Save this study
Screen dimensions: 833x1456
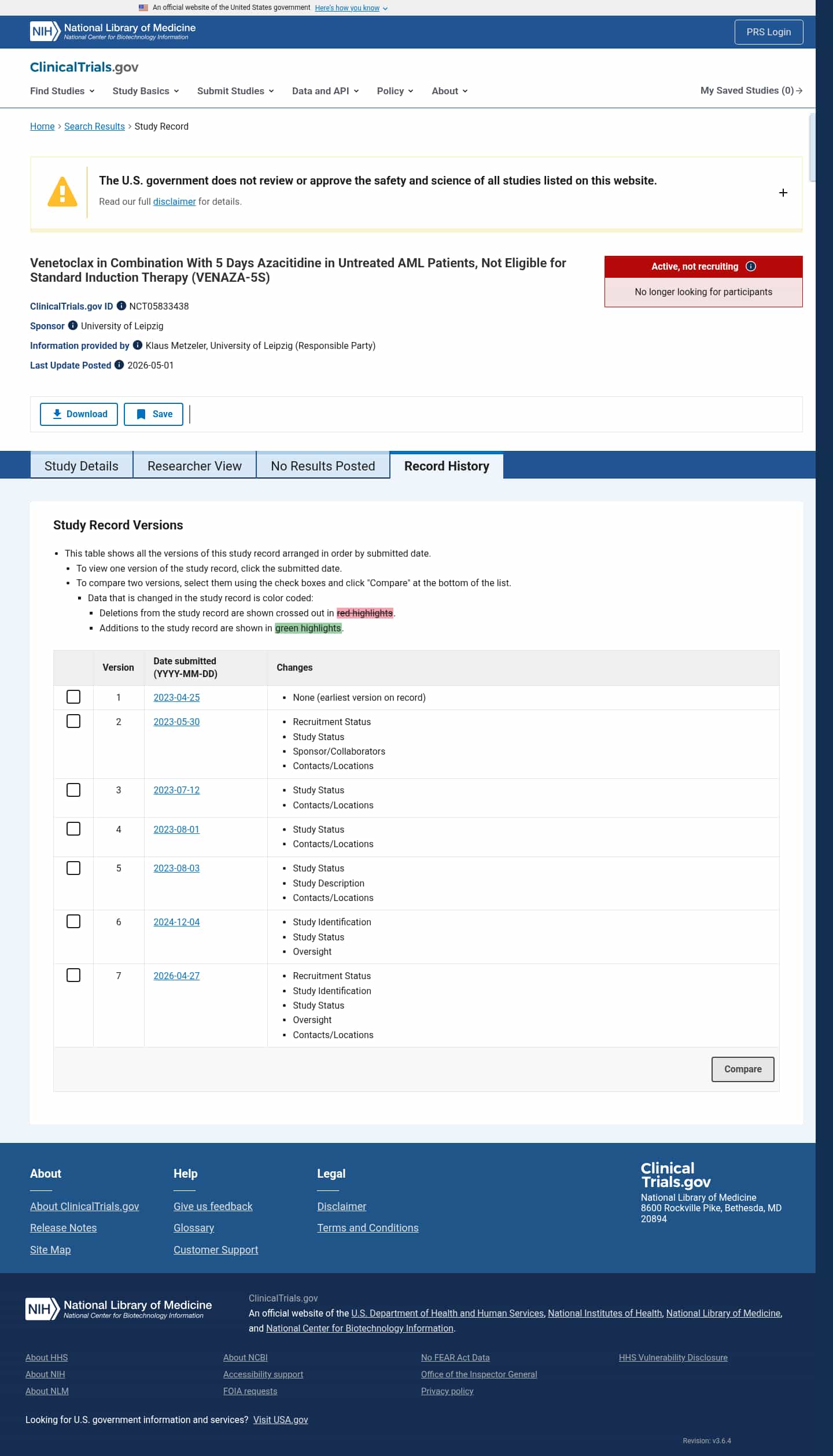pos(153,414)
